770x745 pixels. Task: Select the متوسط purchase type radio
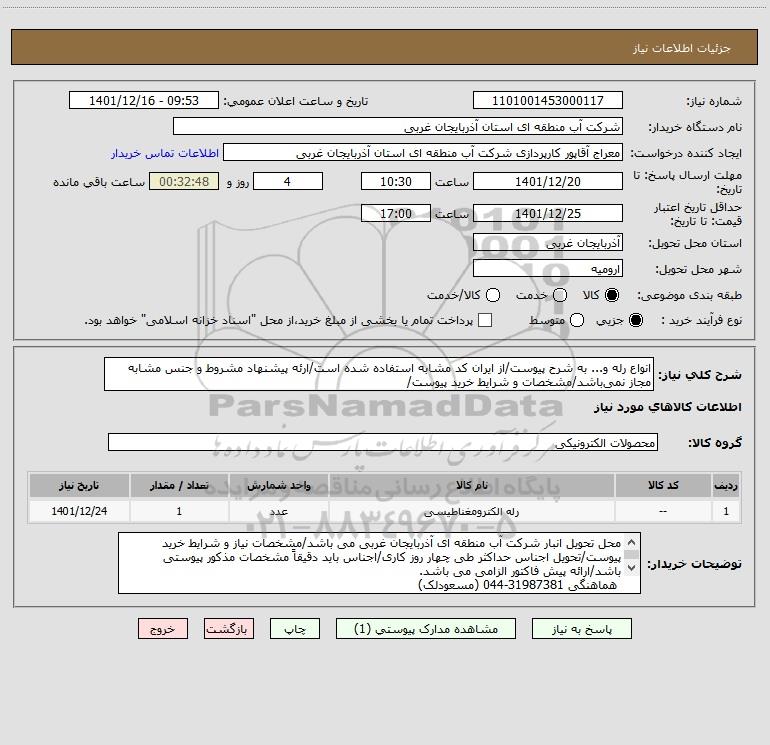(577, 321)
